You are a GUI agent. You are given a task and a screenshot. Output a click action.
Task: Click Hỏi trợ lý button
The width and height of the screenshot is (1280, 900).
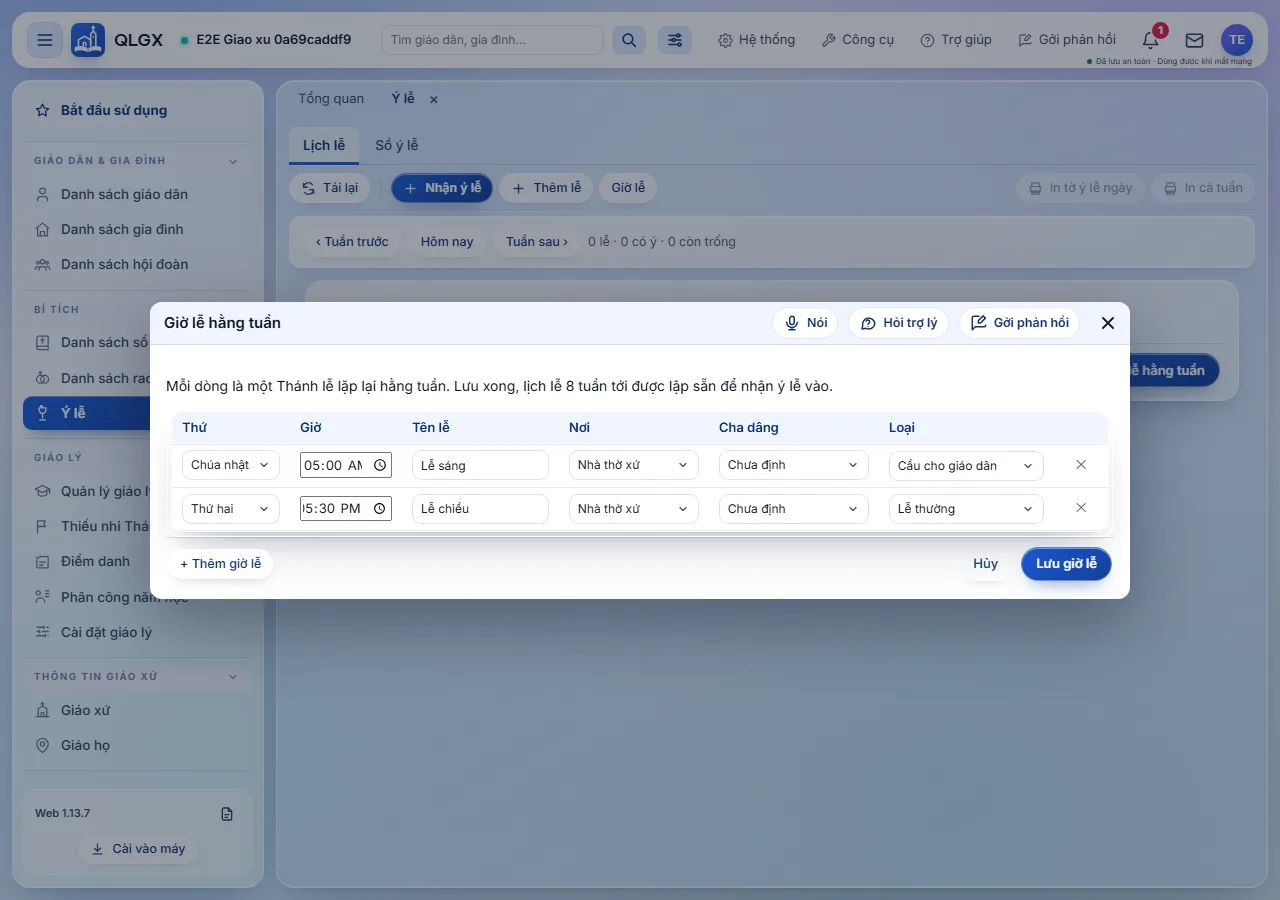pyautogui.click(x=899, y=323)
